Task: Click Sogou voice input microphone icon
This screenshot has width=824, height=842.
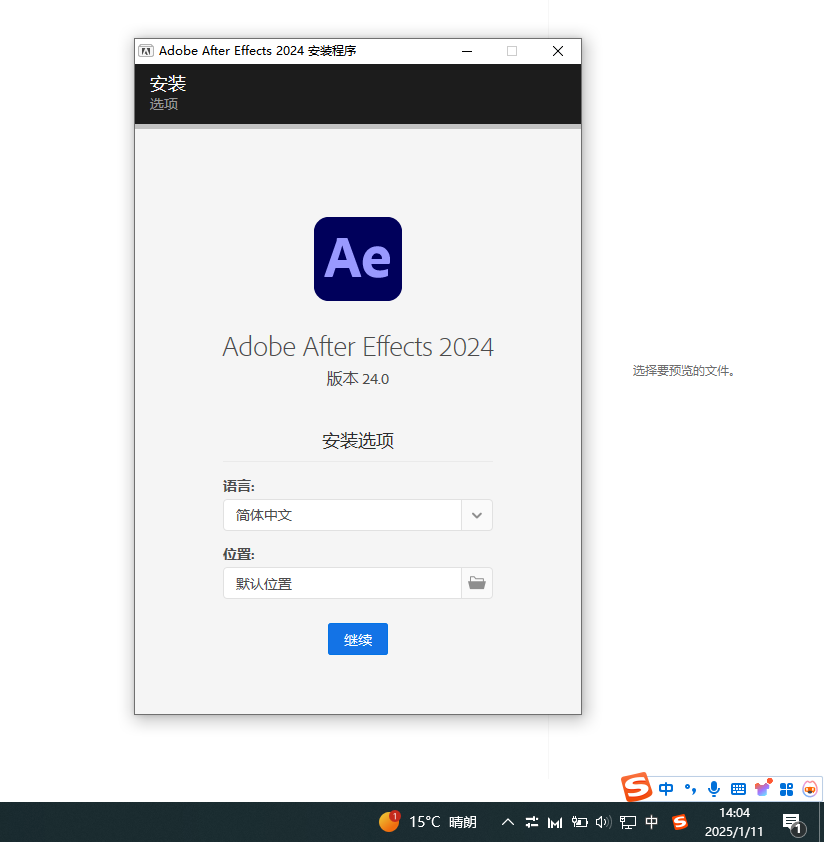Action: pos(714,788)
